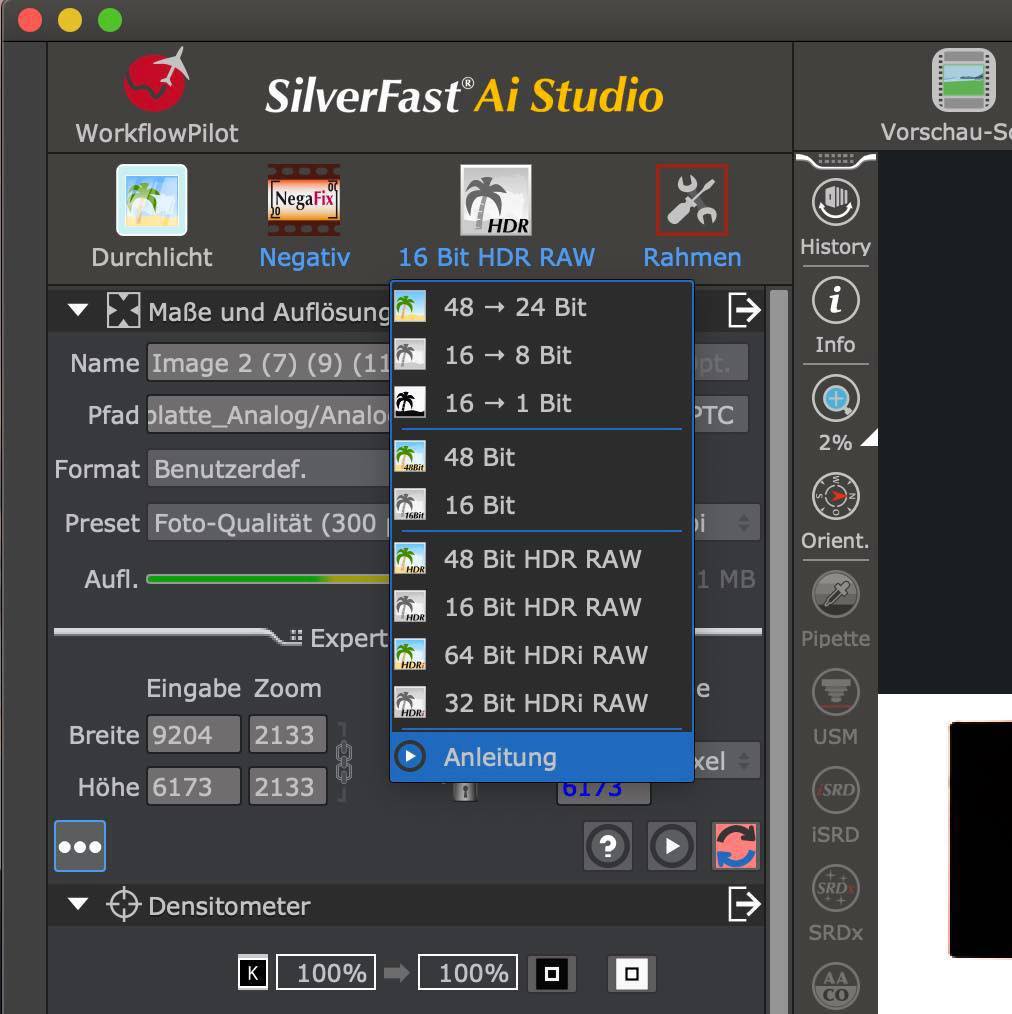Viewport: 1012px width, 1014px height.
Task: Open the Format Benutzerdef. dropdown
Action: (269, 469)
